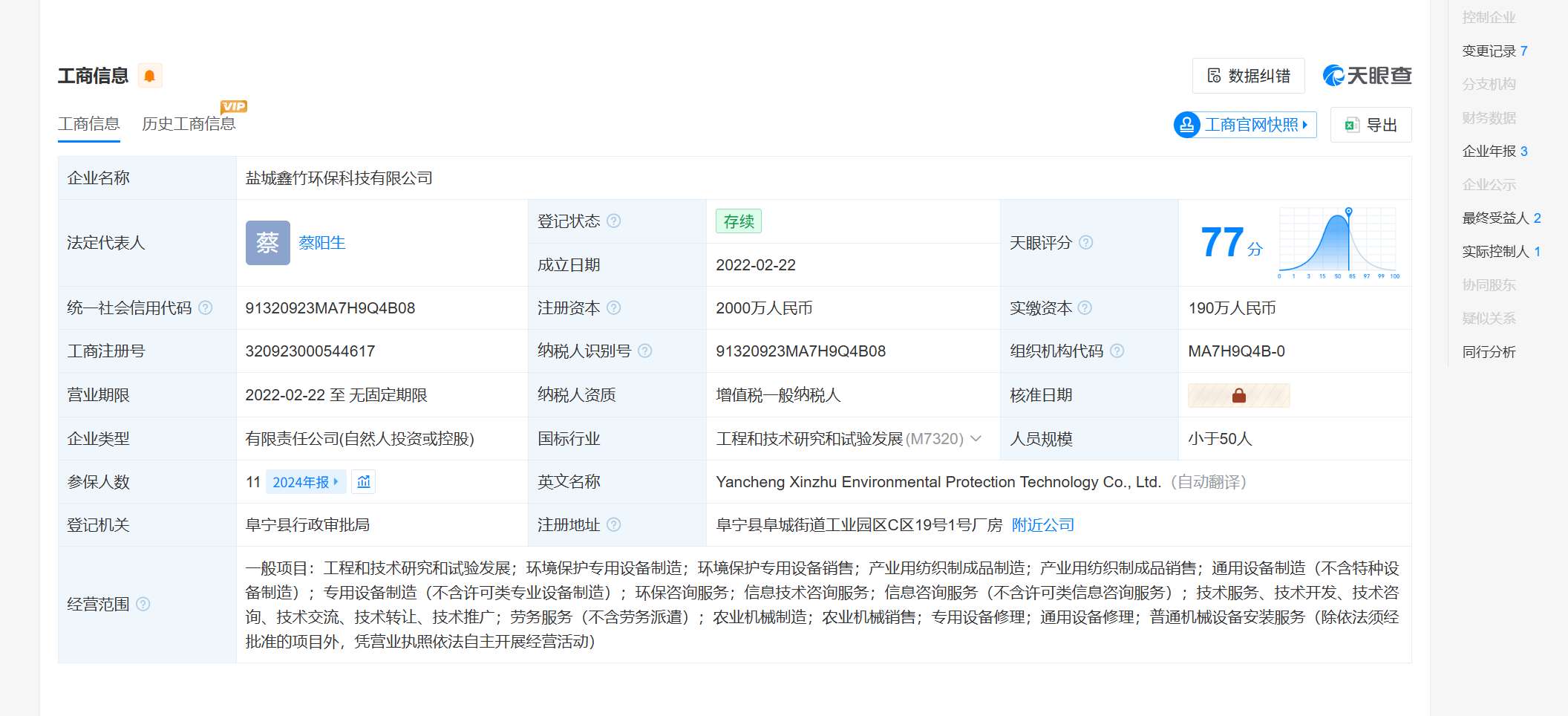
Task: Select 分支机构 in the sidebar
Action: tap(1489, 85)
